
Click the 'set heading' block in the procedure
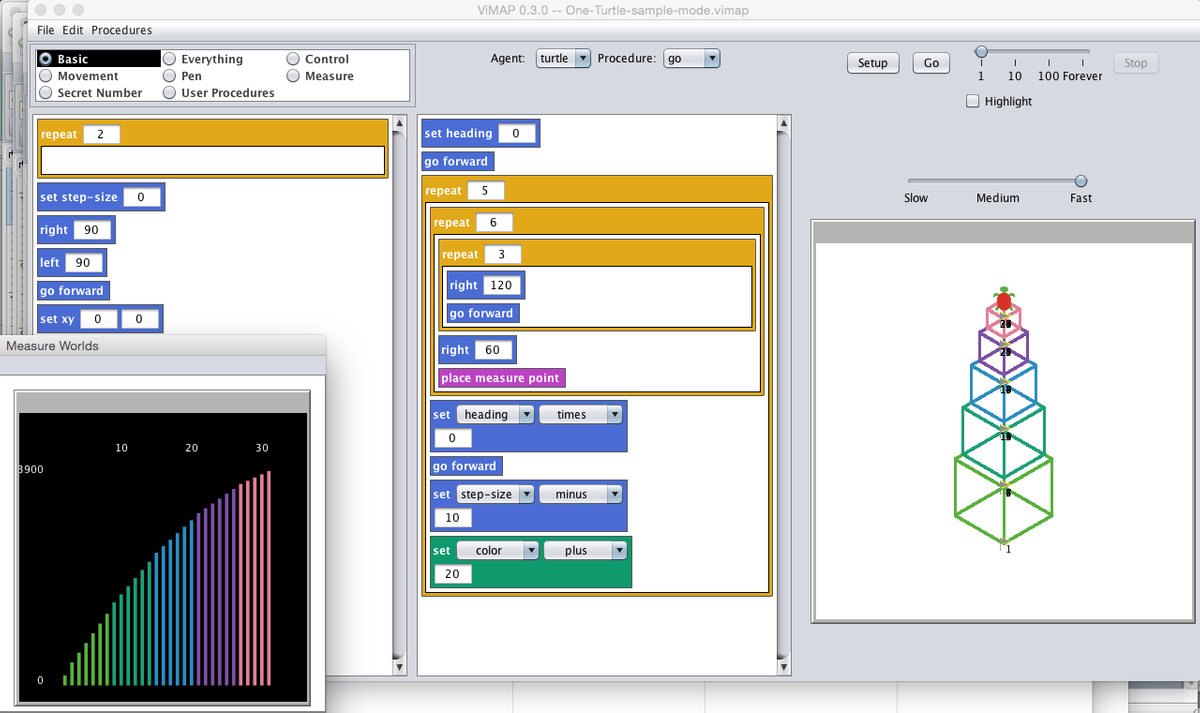[x=481, y=133]
